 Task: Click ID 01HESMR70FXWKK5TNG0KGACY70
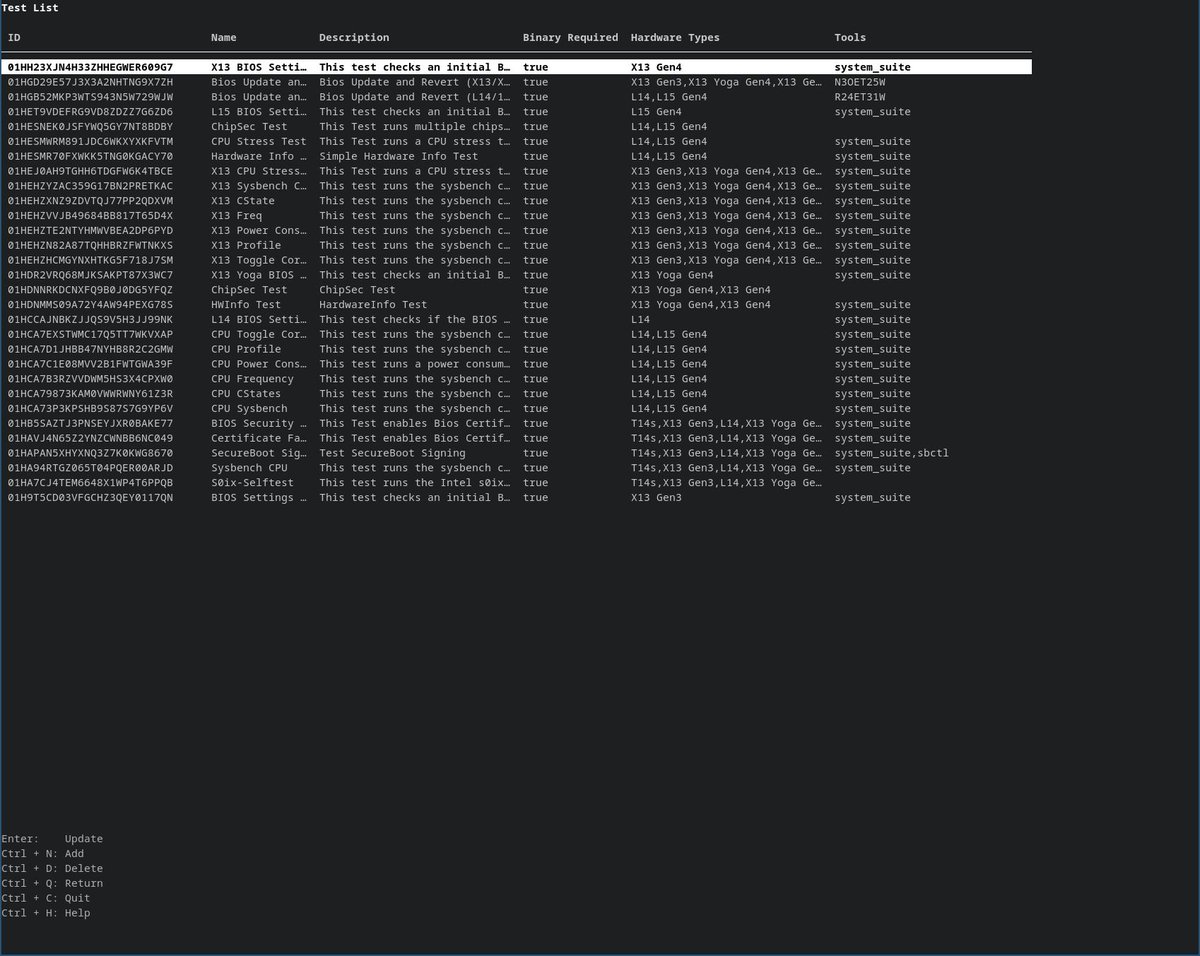pos(90,156)
